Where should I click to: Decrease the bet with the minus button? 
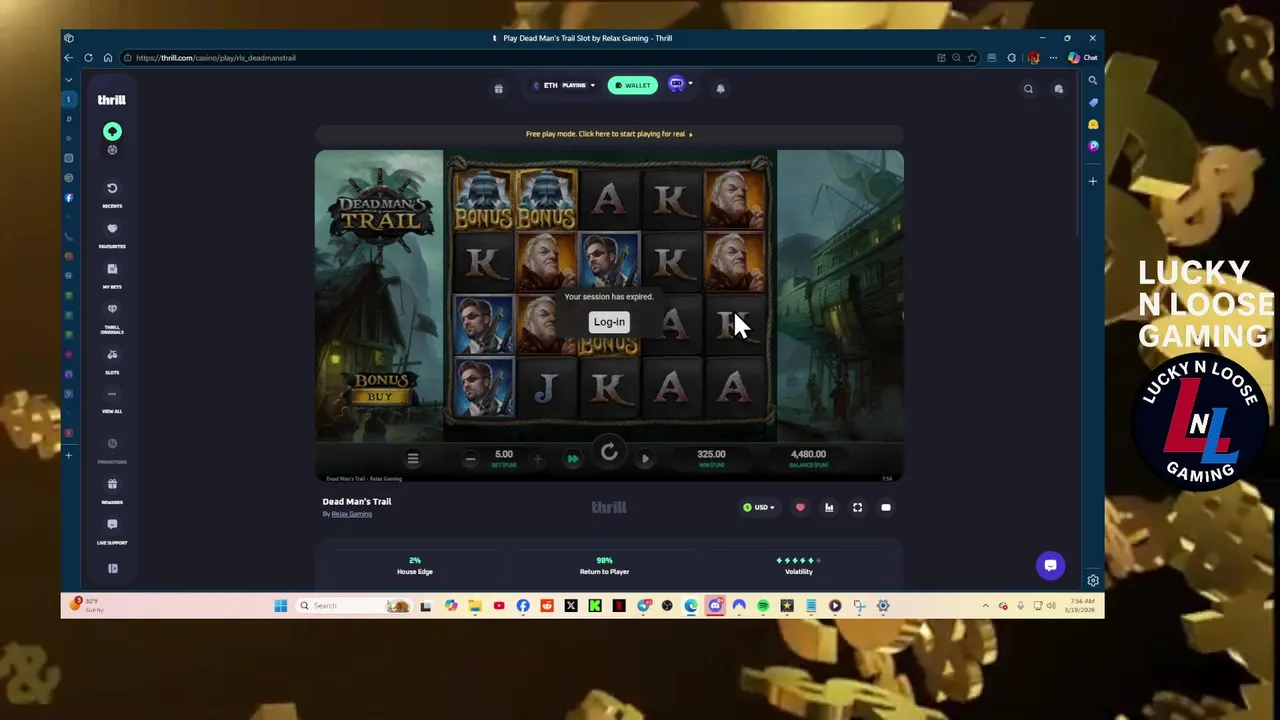tap(470, 459)
